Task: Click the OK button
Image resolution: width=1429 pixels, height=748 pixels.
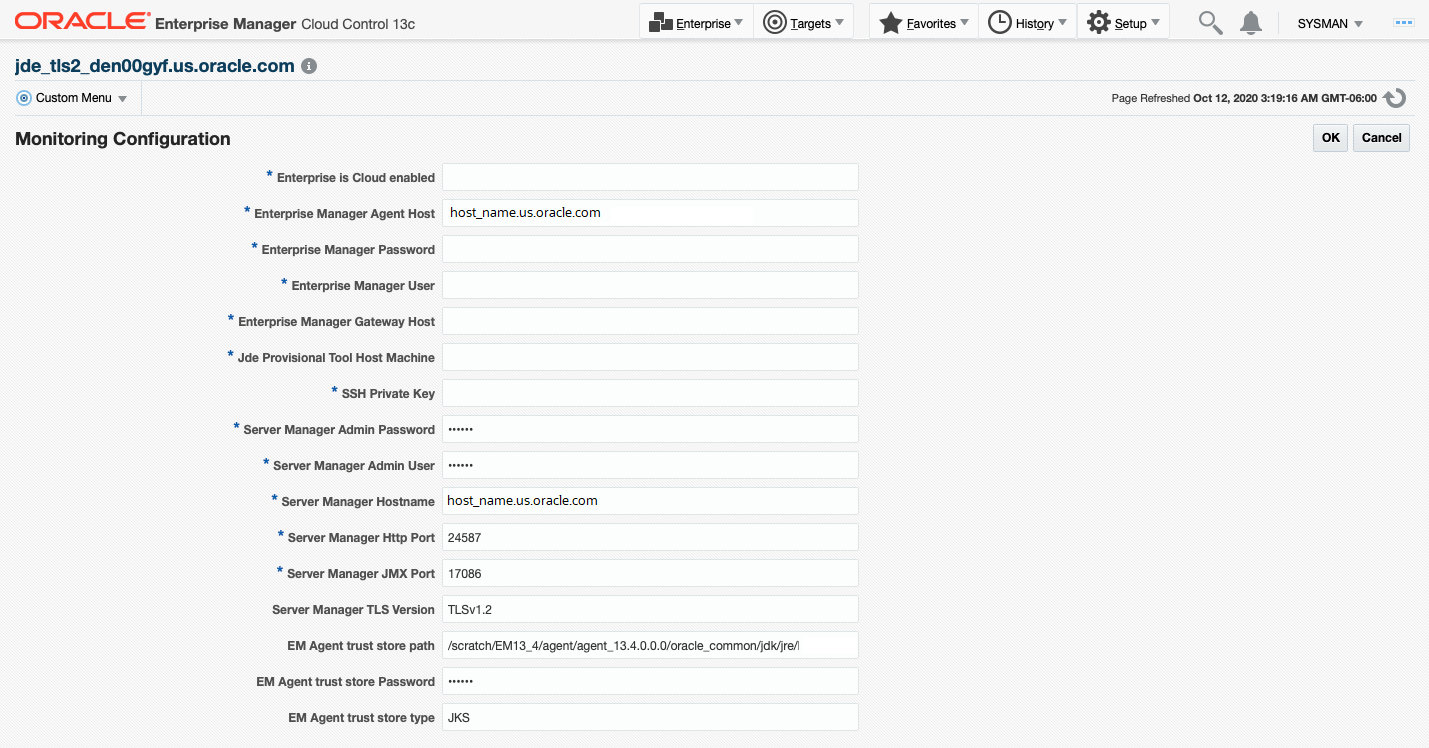Action: pyautogui.click(x=1330, y=138)
